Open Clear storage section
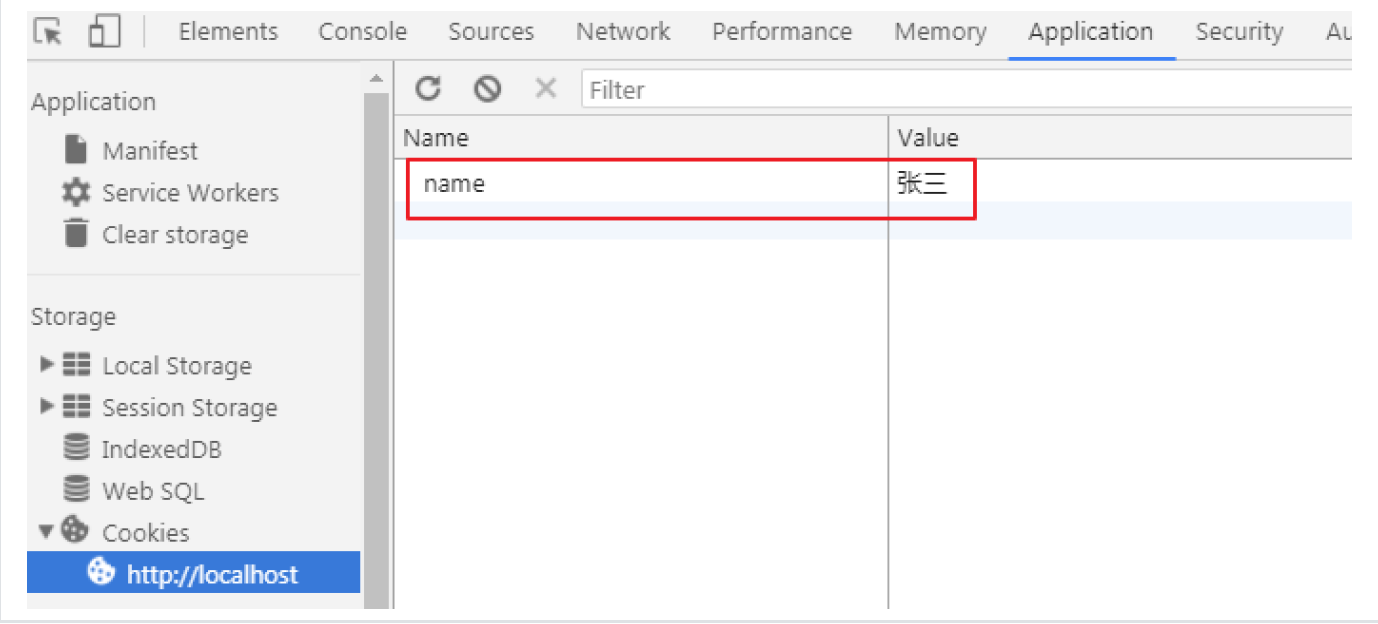 click(175, 235)
